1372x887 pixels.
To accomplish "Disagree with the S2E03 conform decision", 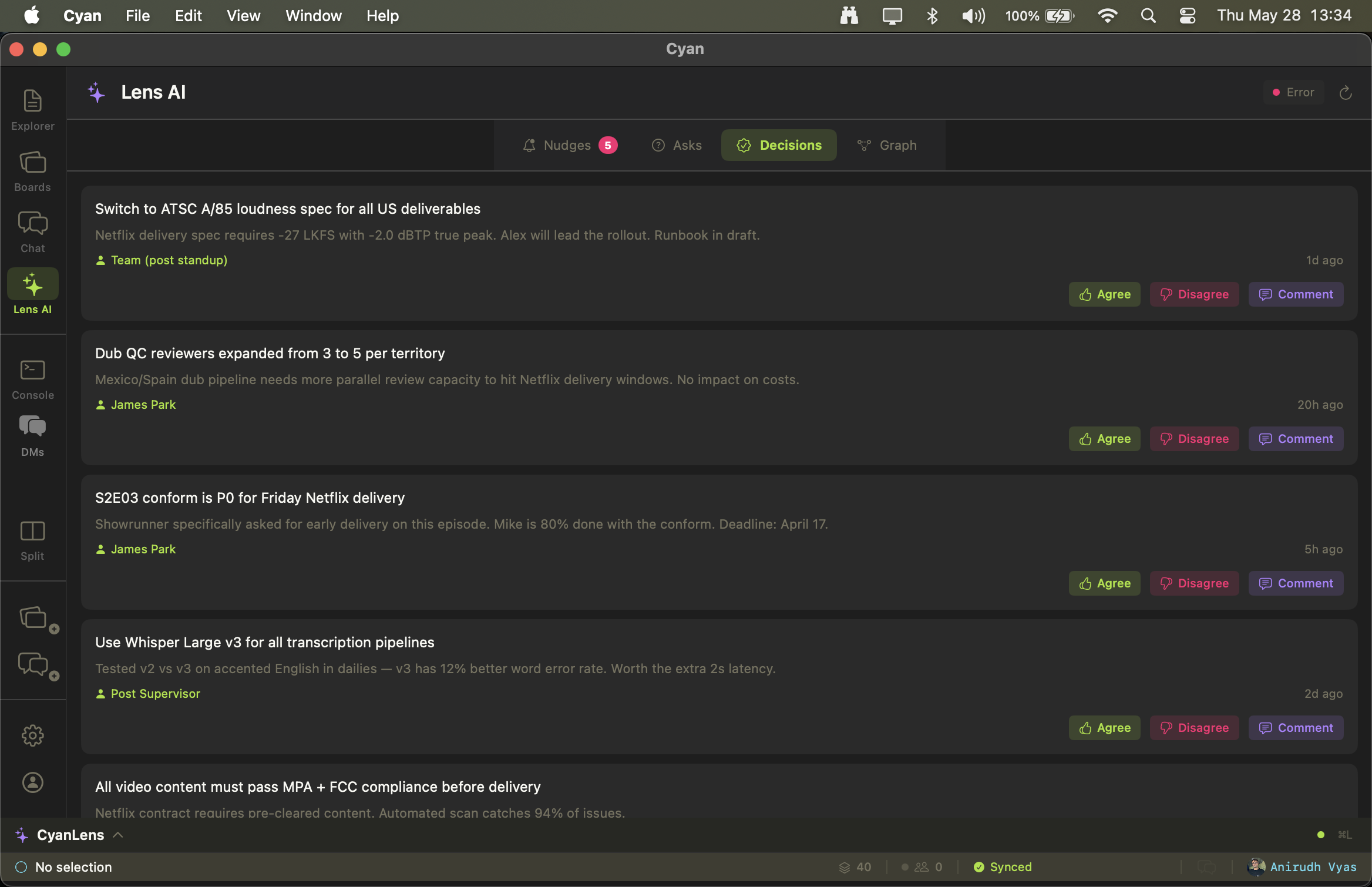I will tap(1195, 583).
